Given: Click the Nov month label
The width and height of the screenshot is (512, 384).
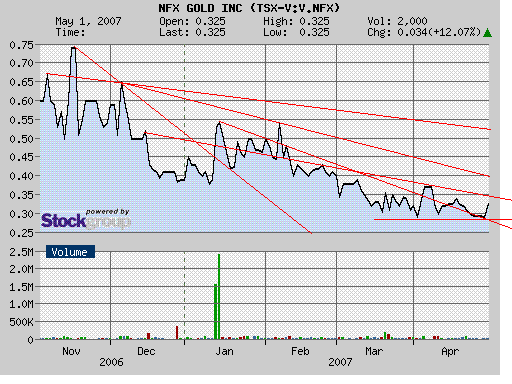Looking at the screenshot, I should 71,351.
